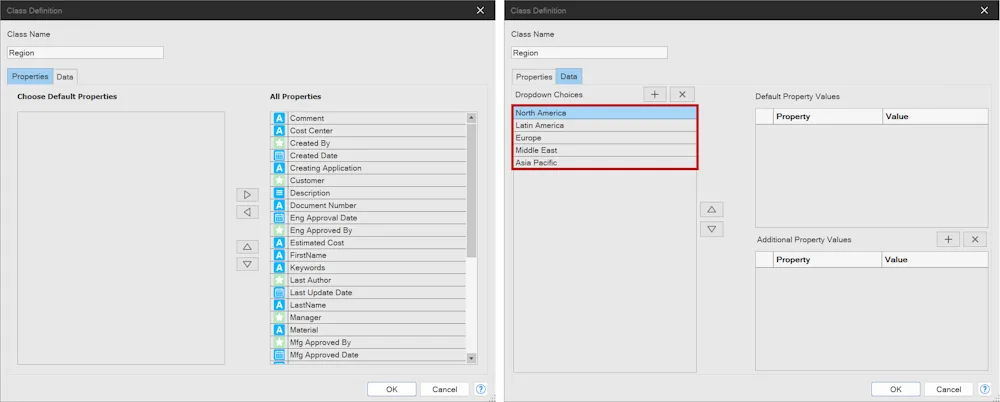The width and height of the screenshot is (1000, 402).
Task: Click the calendar icon beside Mfg Approved Date
Action: point(279,355)
